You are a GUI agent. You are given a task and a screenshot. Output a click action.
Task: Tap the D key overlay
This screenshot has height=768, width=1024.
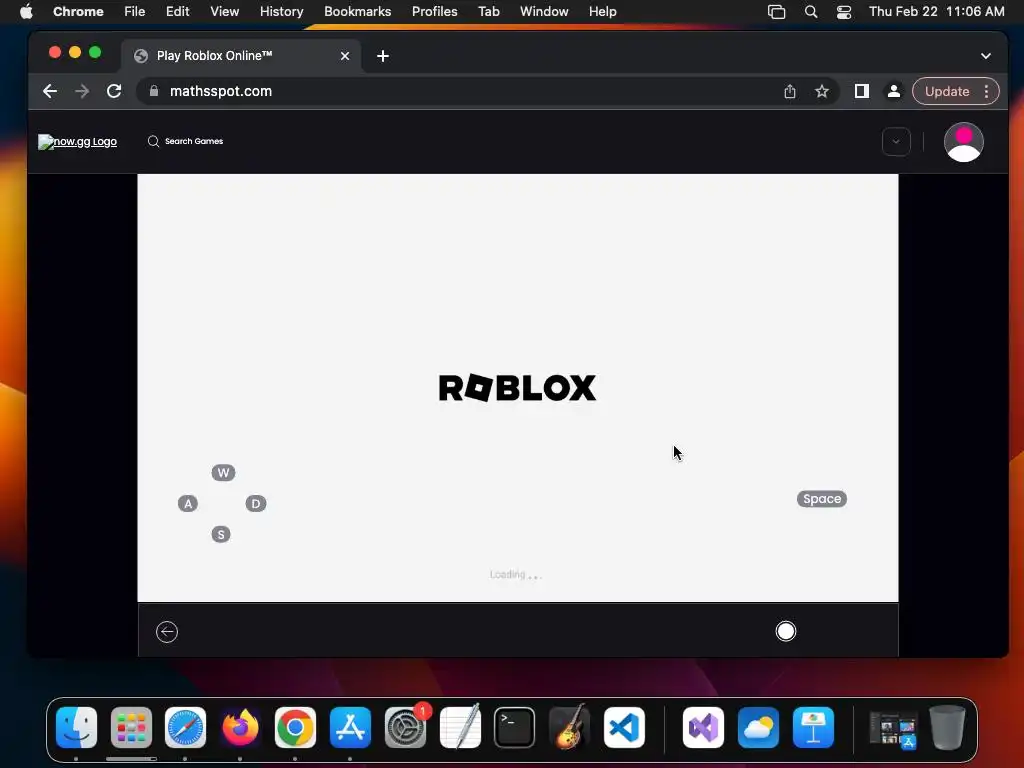coord(256,504)
